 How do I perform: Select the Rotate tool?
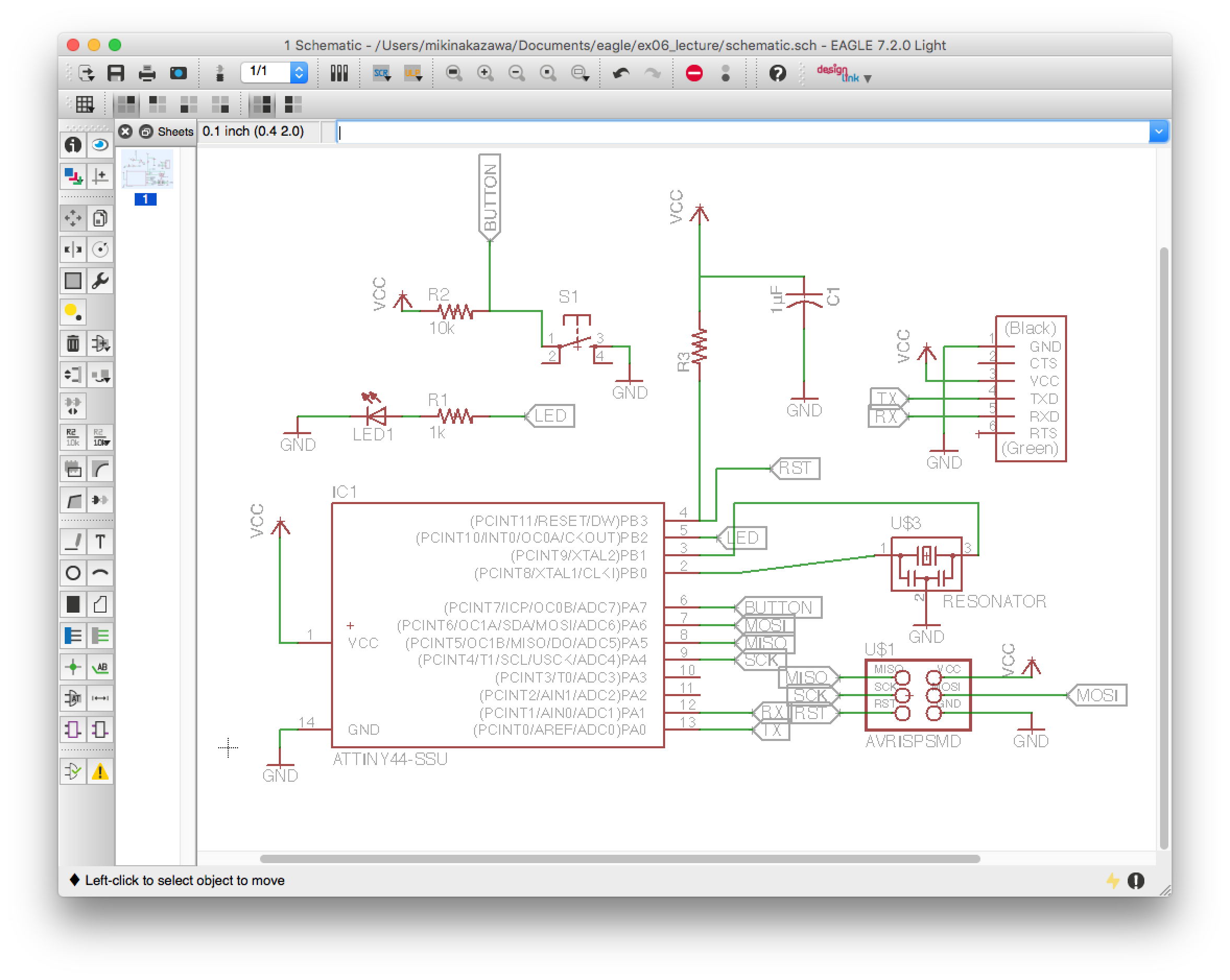coord(100,249)
